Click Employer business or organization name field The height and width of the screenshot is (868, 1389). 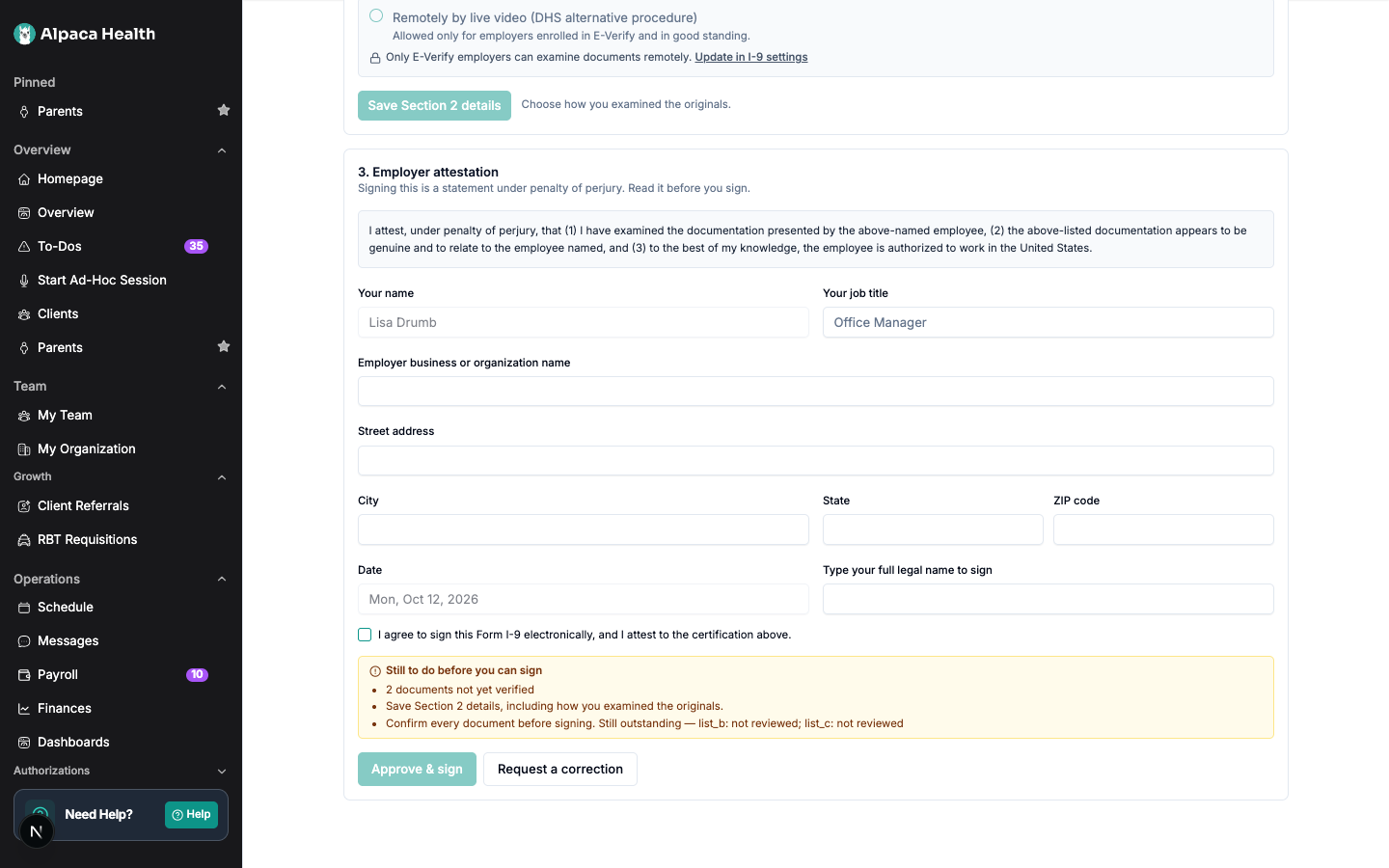click(x=816, y=392)
